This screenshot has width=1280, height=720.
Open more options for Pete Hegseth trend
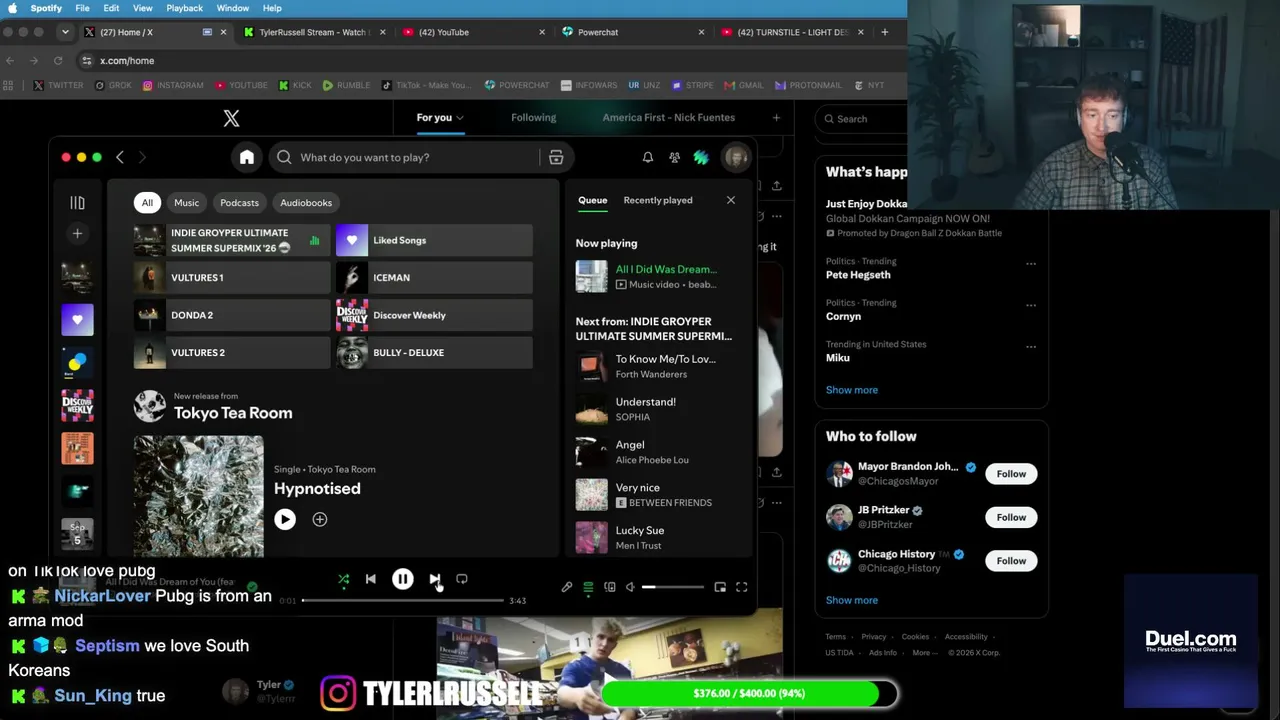1031,264
